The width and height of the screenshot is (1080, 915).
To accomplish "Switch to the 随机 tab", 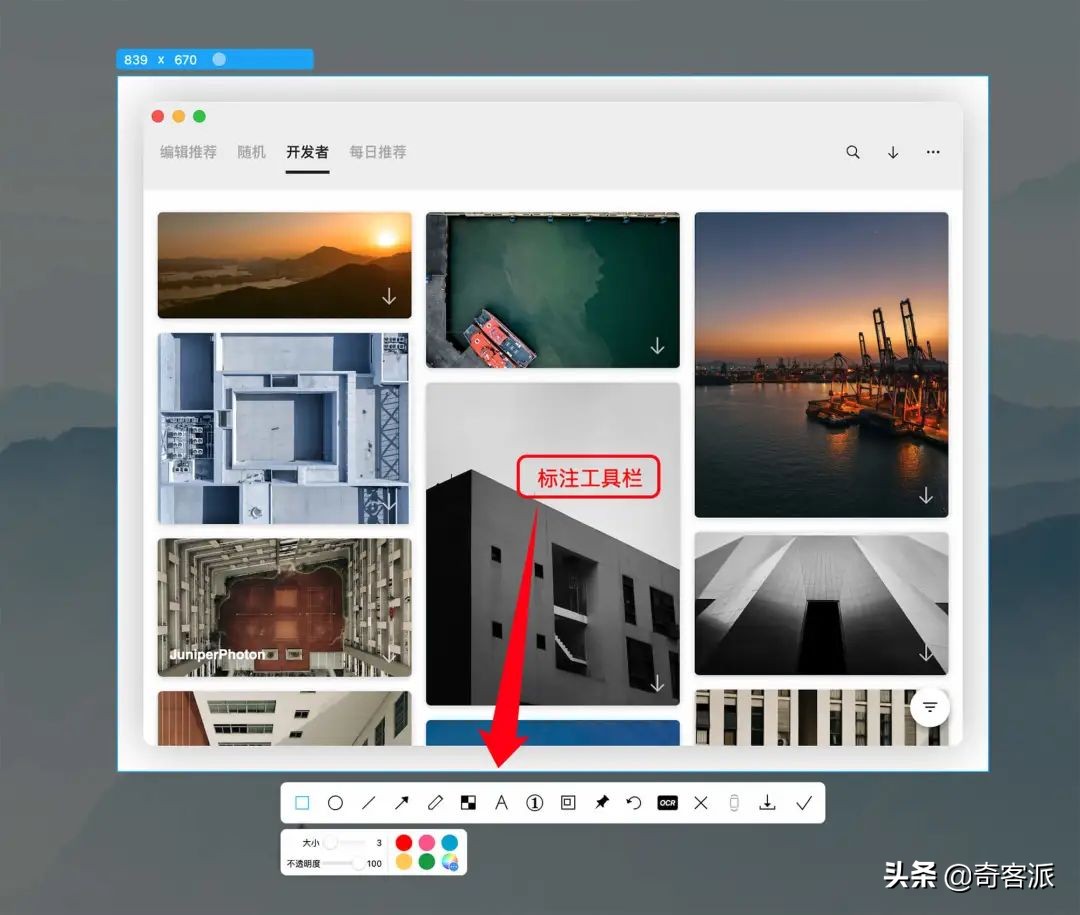I will 250,153.
